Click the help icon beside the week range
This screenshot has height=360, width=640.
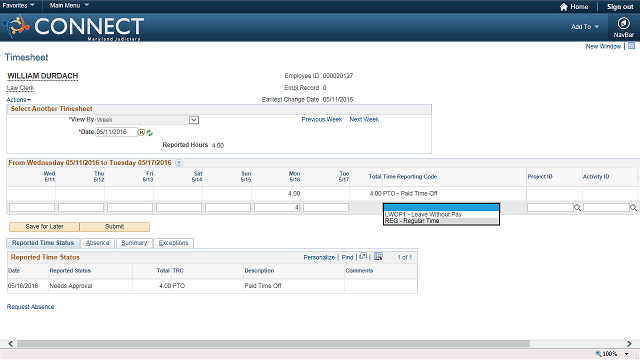[x=179, y=163]
